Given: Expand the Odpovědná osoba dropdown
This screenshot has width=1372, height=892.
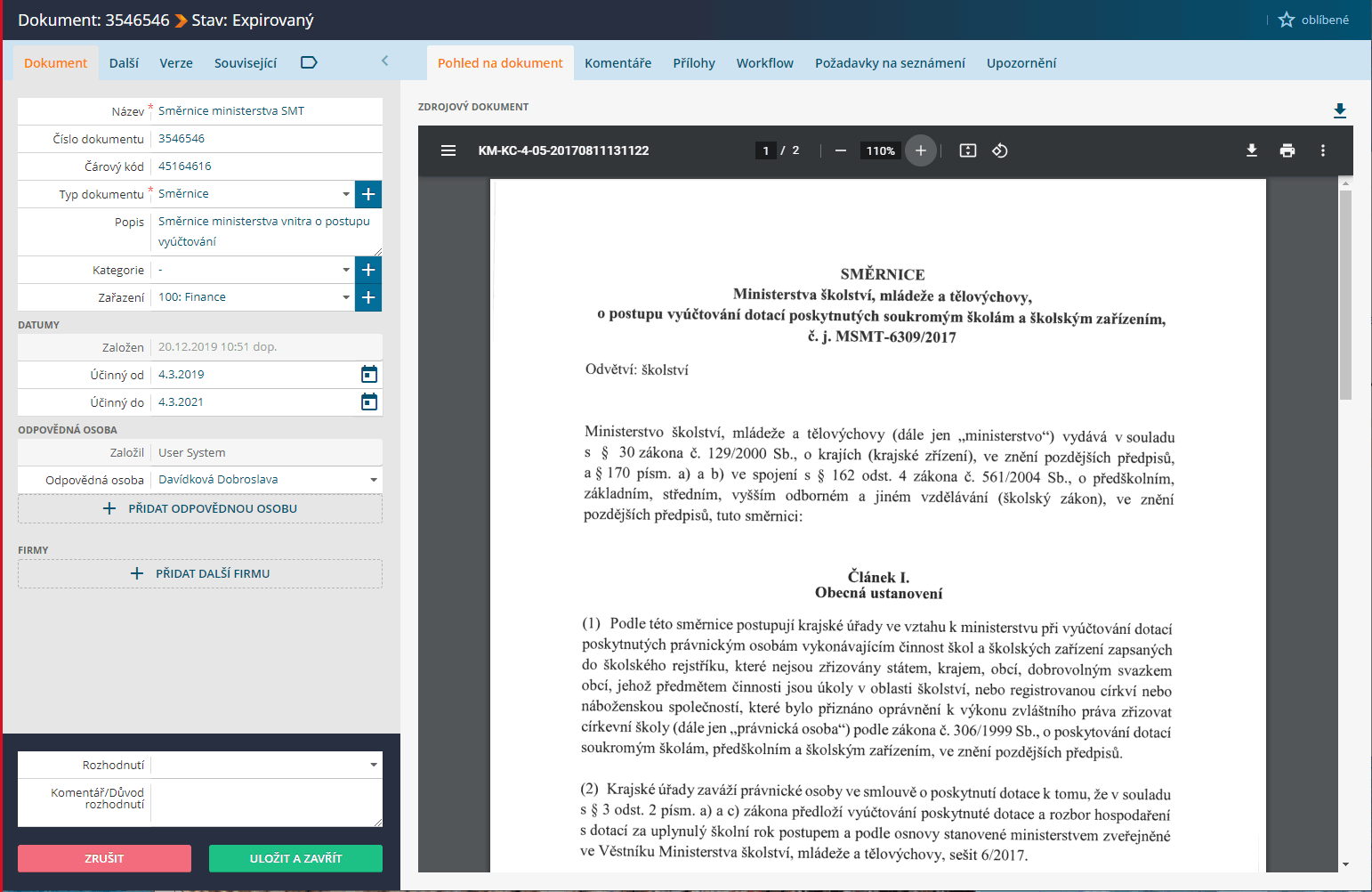Looking at the screenshot, I should (x=374, y=480).
